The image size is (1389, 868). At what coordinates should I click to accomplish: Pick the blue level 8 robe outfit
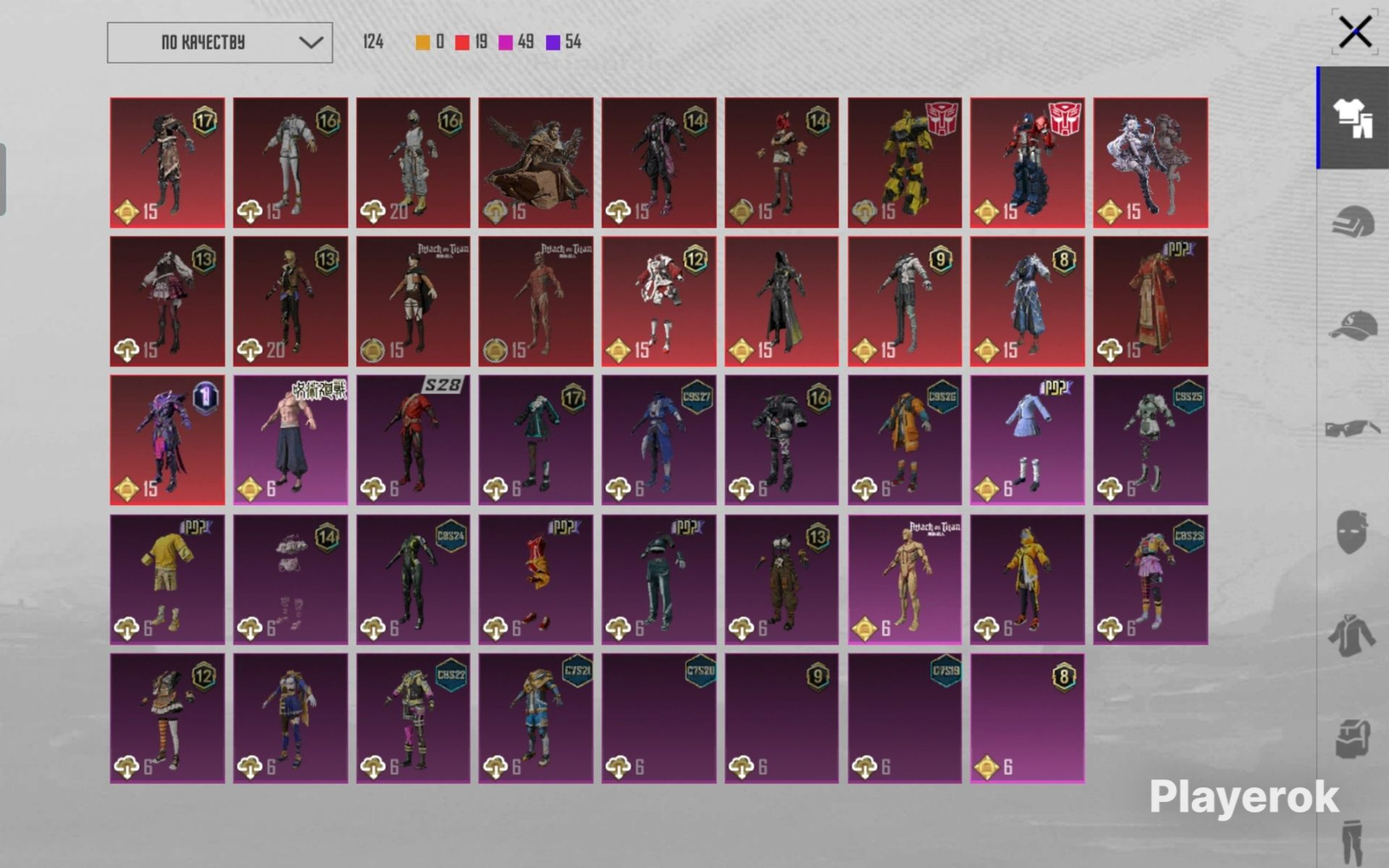click(1028, 301)
